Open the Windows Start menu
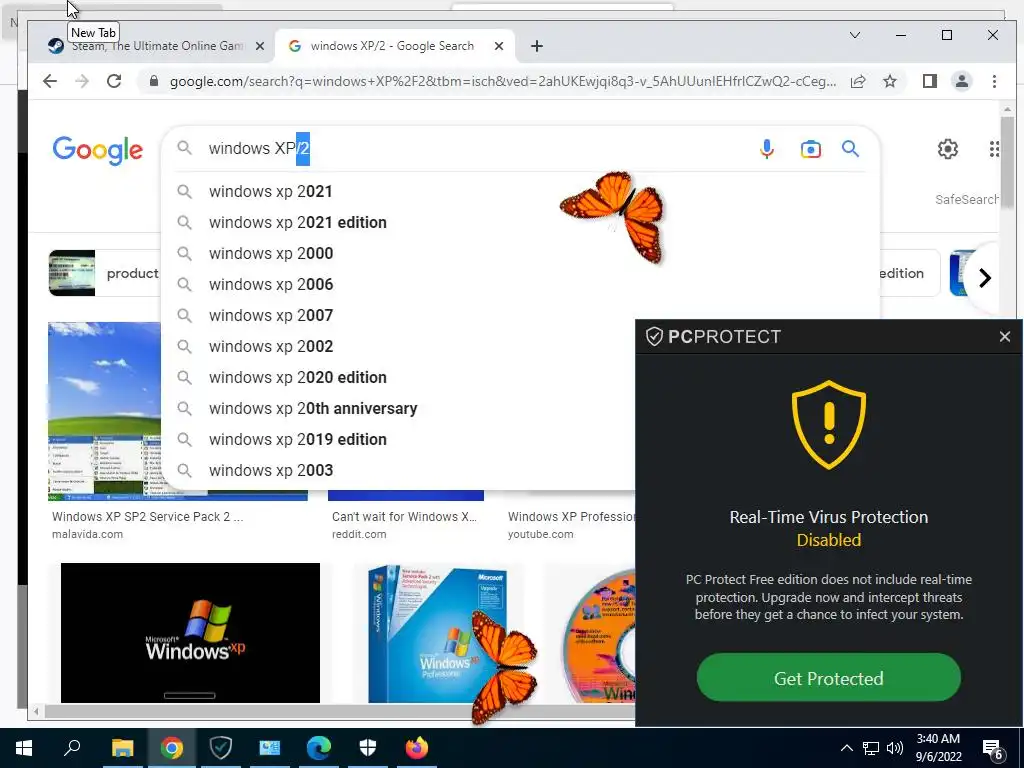 (24, 748)
